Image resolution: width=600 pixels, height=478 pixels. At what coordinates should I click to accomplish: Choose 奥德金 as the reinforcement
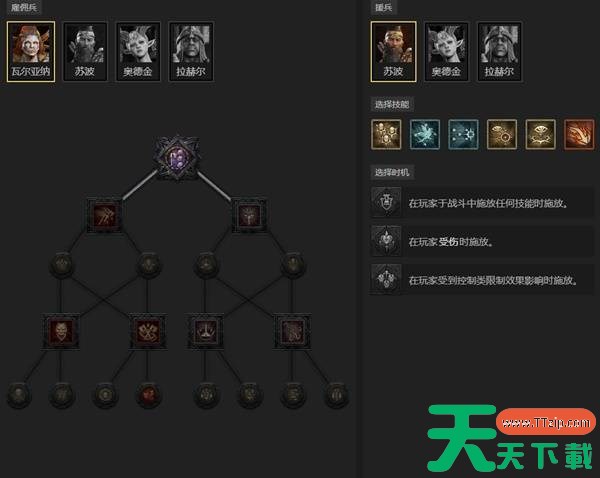[x=446, y=51]
